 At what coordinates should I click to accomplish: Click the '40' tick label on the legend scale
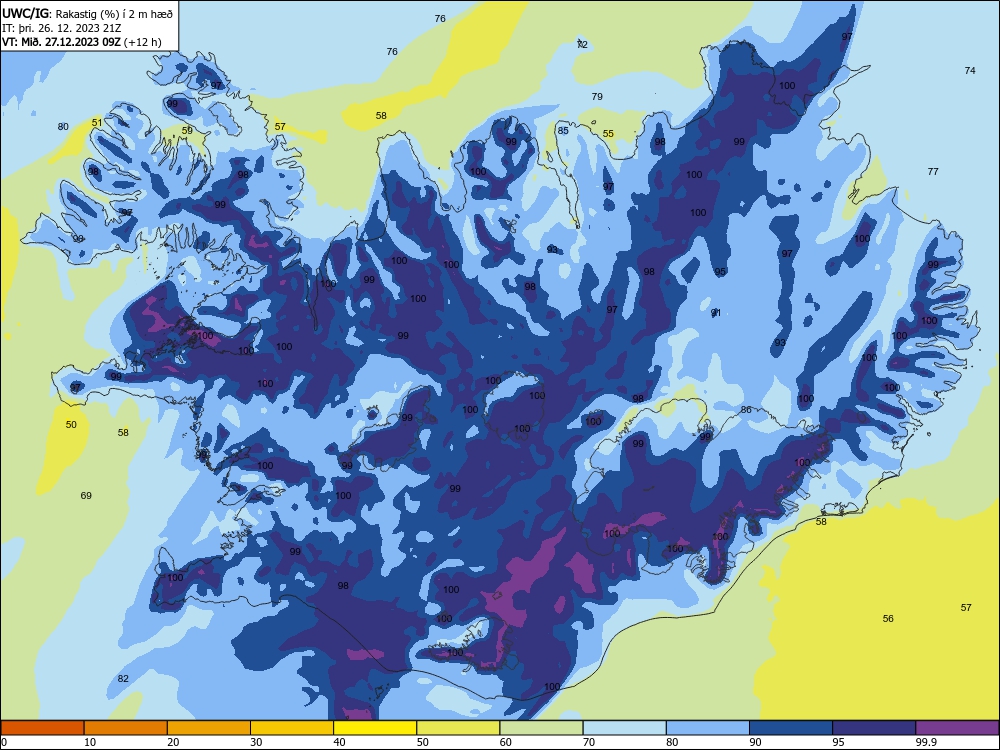coord(339,742)
